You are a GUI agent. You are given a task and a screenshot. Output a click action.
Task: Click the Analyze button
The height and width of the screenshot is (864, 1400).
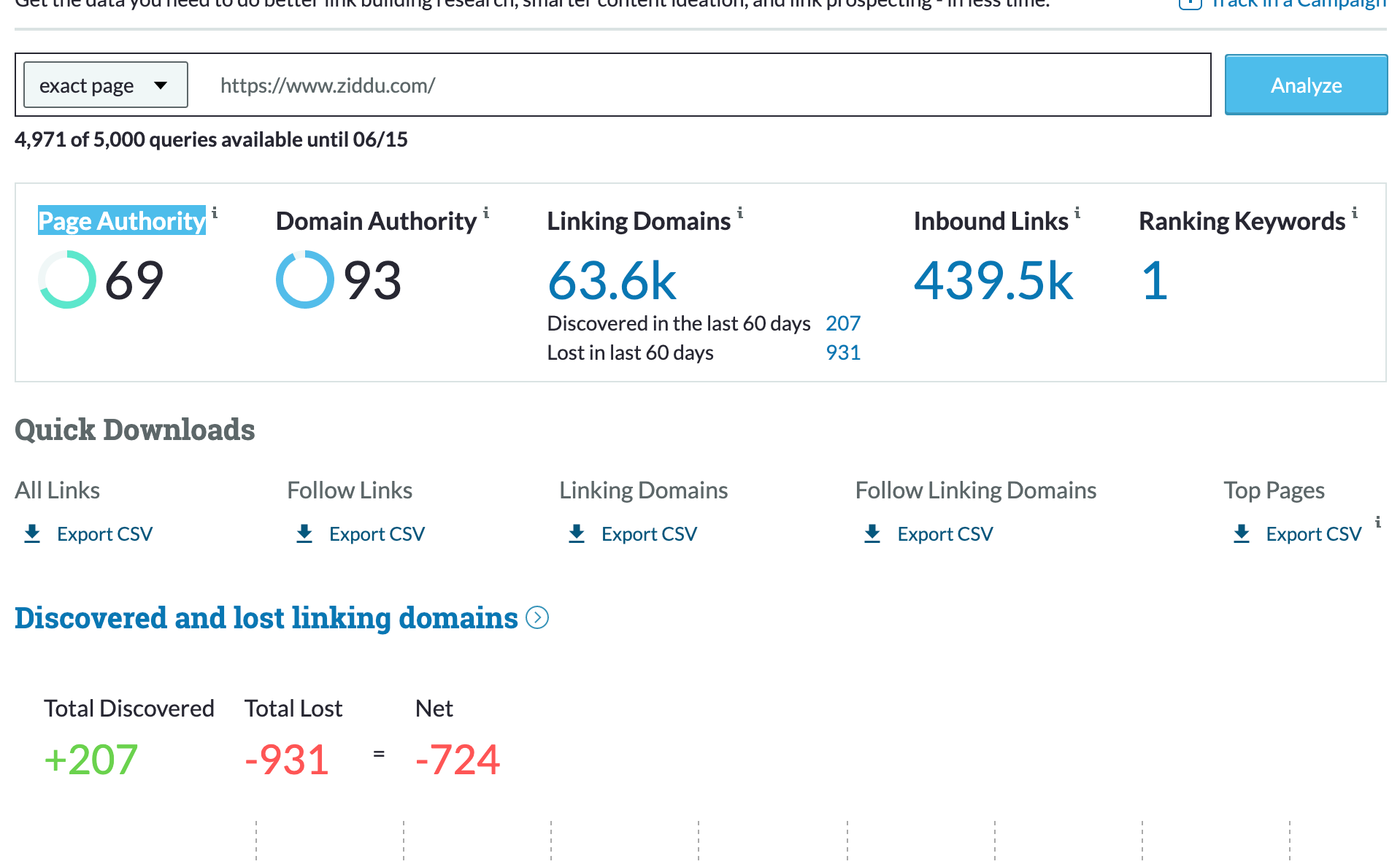point(1305,85)
